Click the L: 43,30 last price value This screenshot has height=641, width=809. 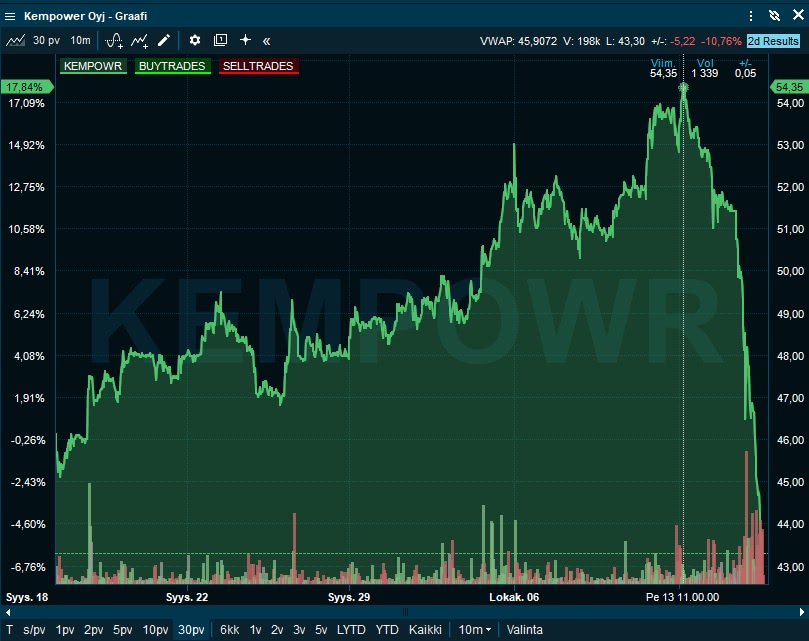coord(625,41)
